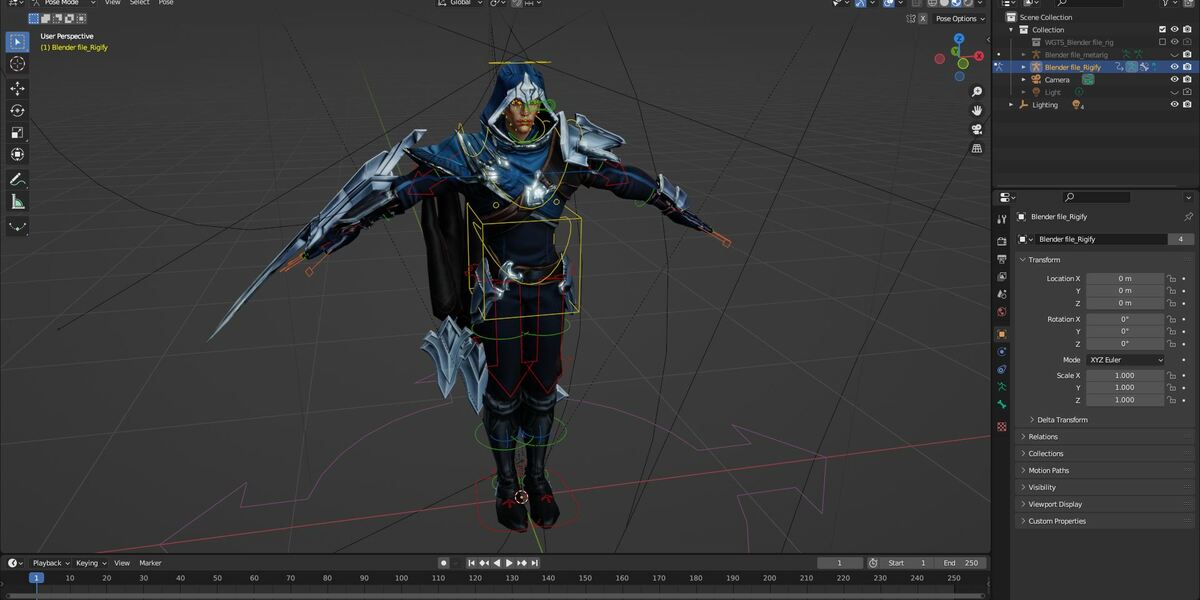
Task: Toggle Collection eye visibility
Action: [1174, 30]
